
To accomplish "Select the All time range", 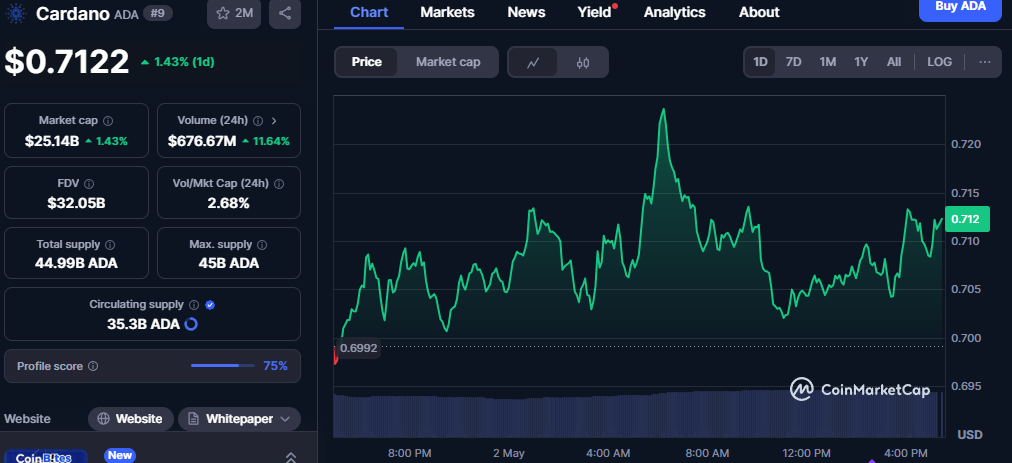I will (x=894, y=62).
